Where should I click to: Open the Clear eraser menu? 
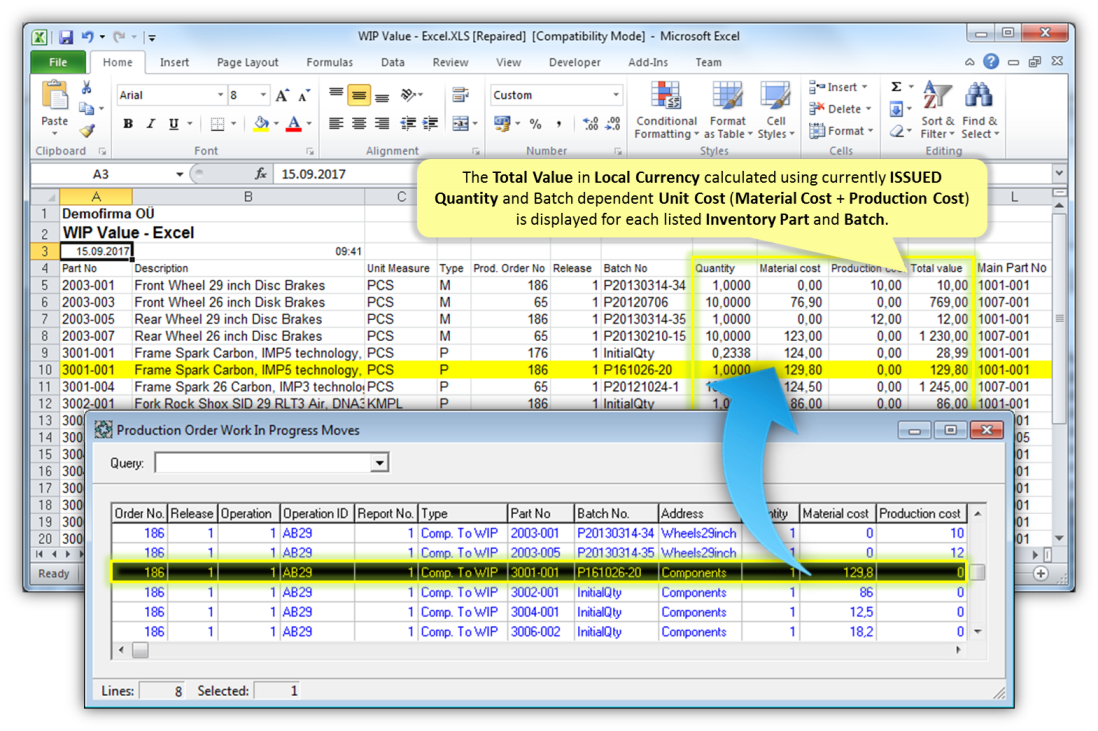tap(896, 131)
